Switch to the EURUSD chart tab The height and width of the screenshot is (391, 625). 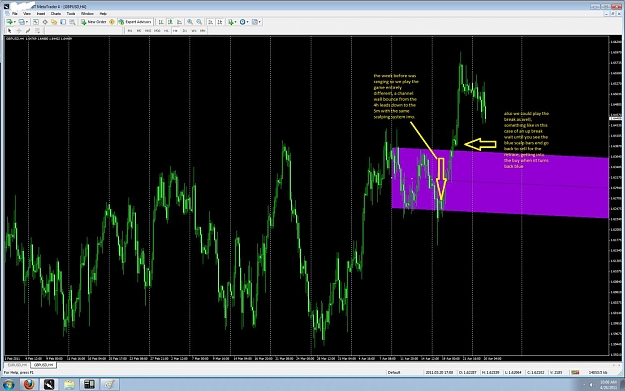17,365
